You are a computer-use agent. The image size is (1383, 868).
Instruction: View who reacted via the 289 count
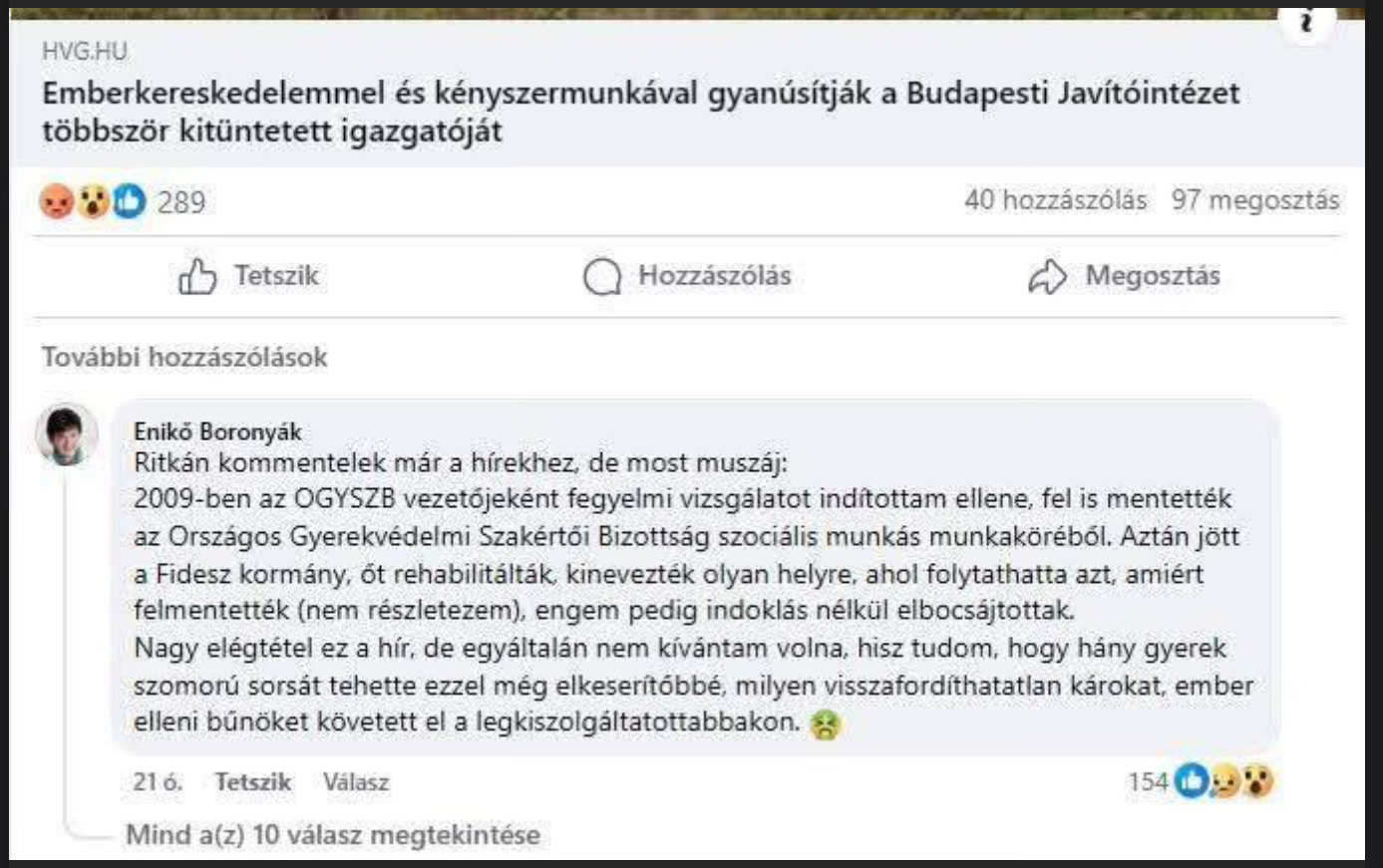[x=181, y=202]
